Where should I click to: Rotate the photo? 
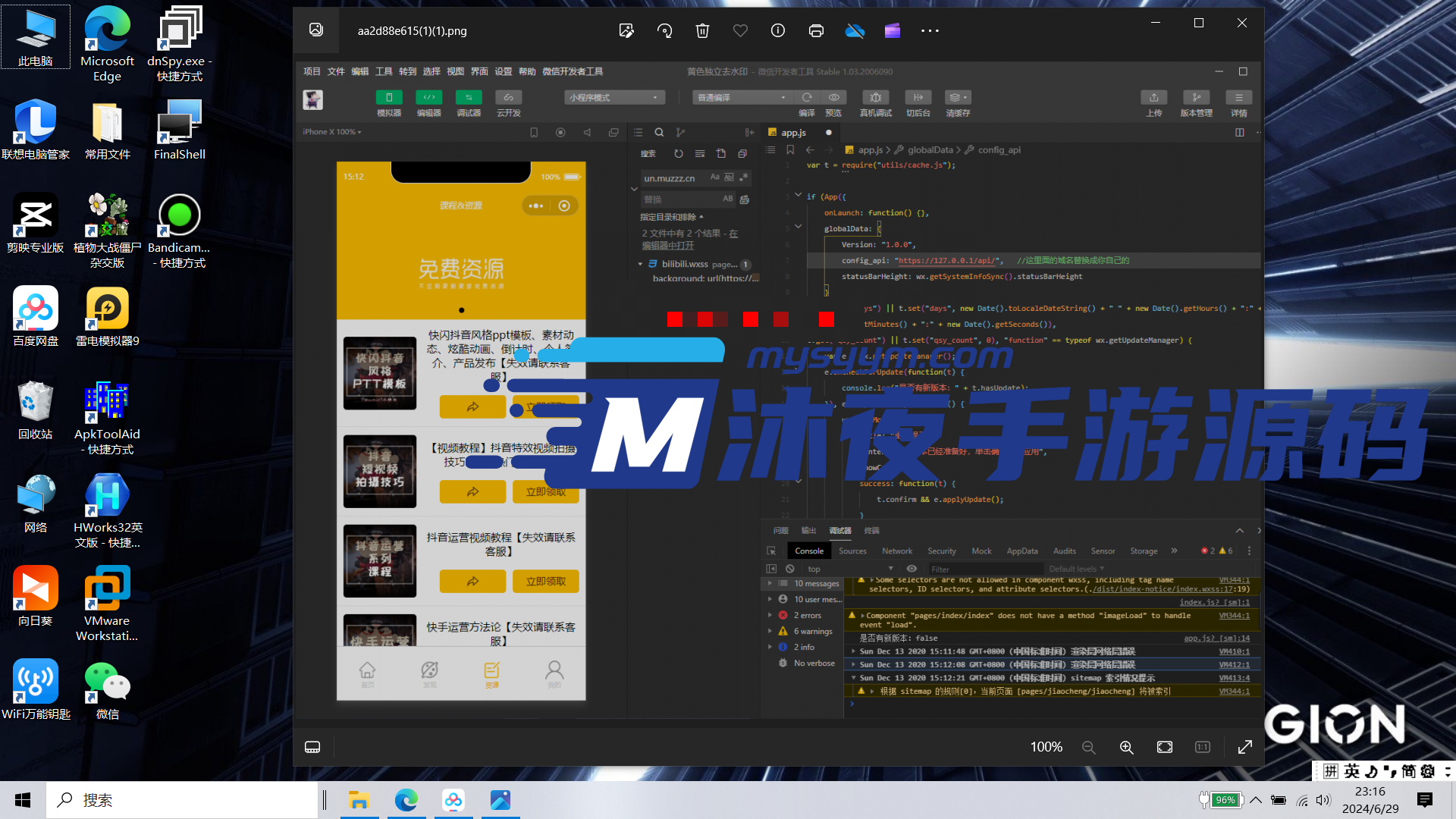click(664, 31)
